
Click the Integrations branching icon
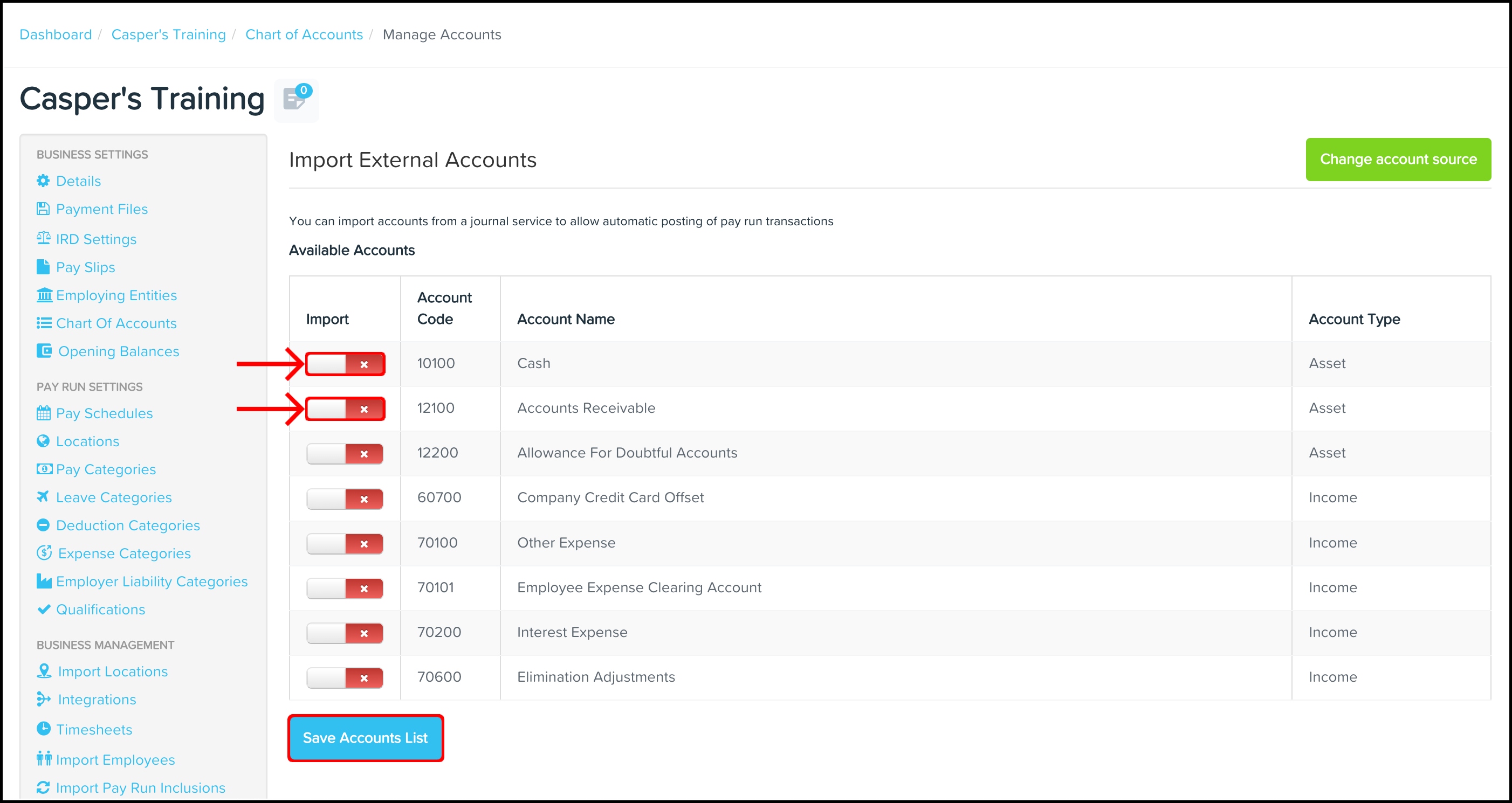[44, 699]
